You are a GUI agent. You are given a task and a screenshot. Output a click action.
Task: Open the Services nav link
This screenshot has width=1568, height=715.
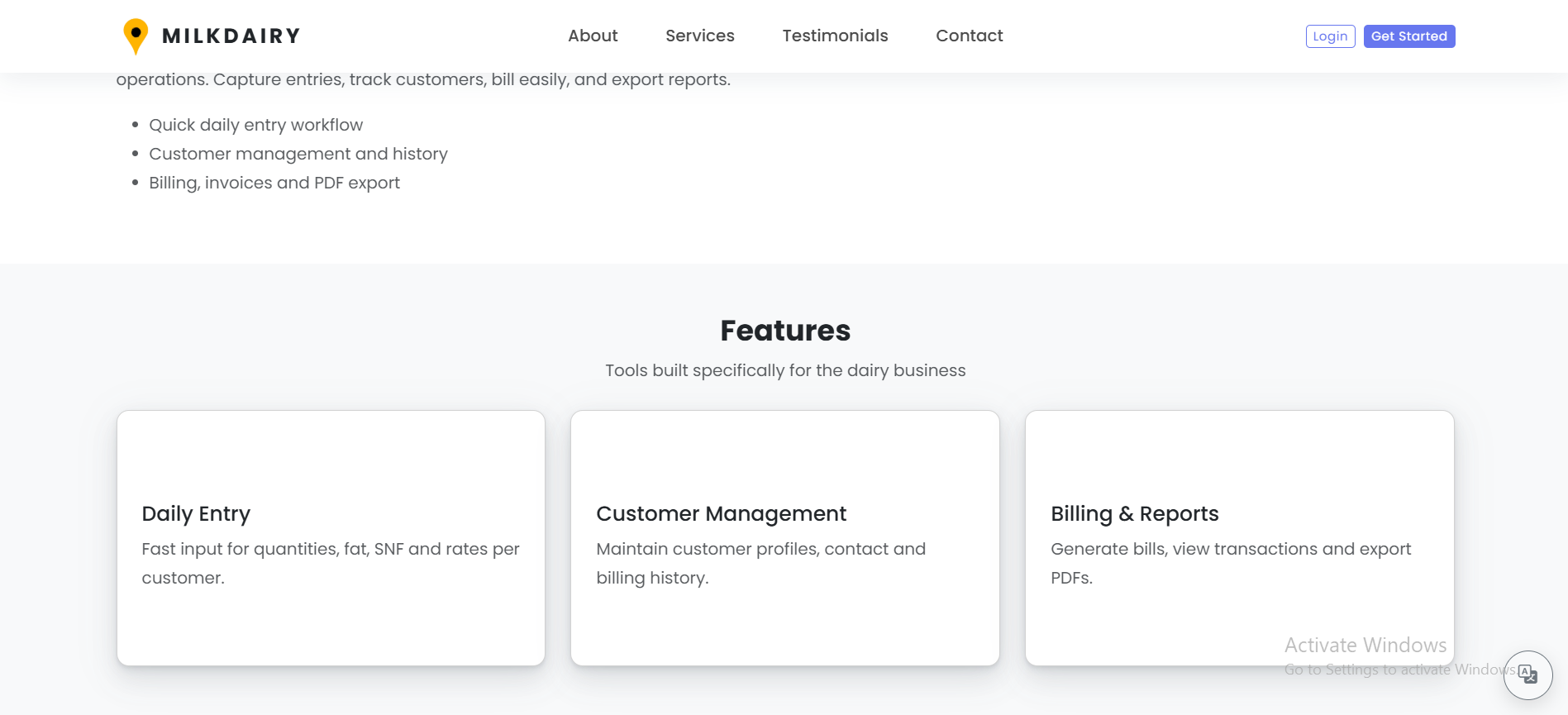[x=699, y=36]
